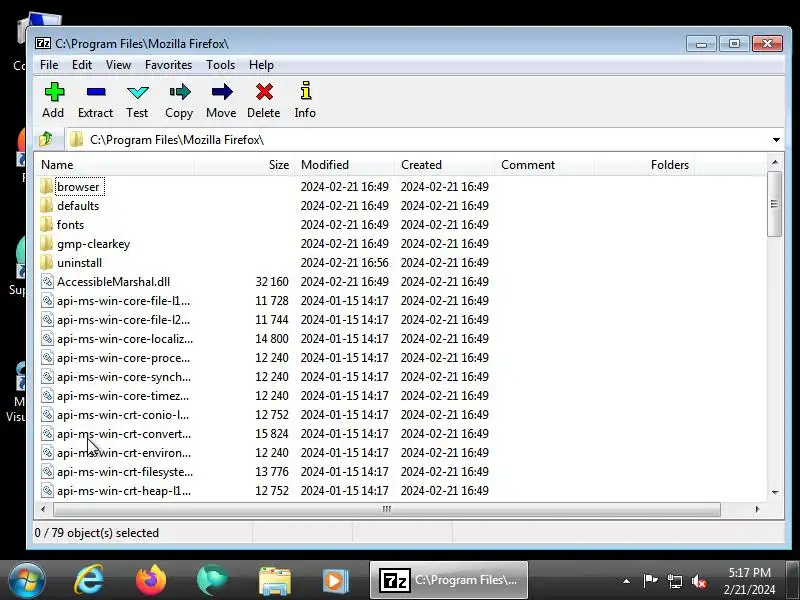
Task: Open the Info tool
Action: [305, 91]
